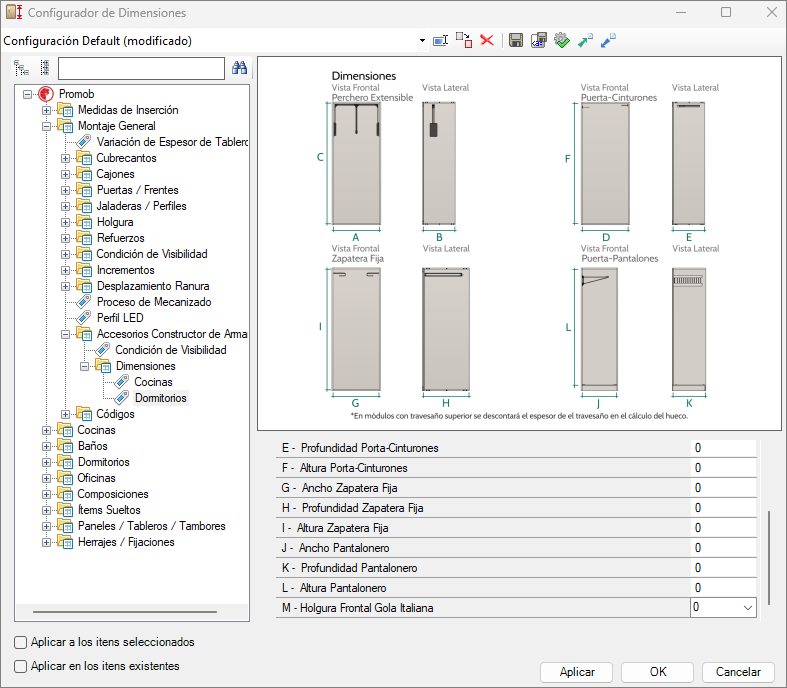Select Refuerzos in the tree
This screenshot has width=787, height=688.
(x=120, y=238)
